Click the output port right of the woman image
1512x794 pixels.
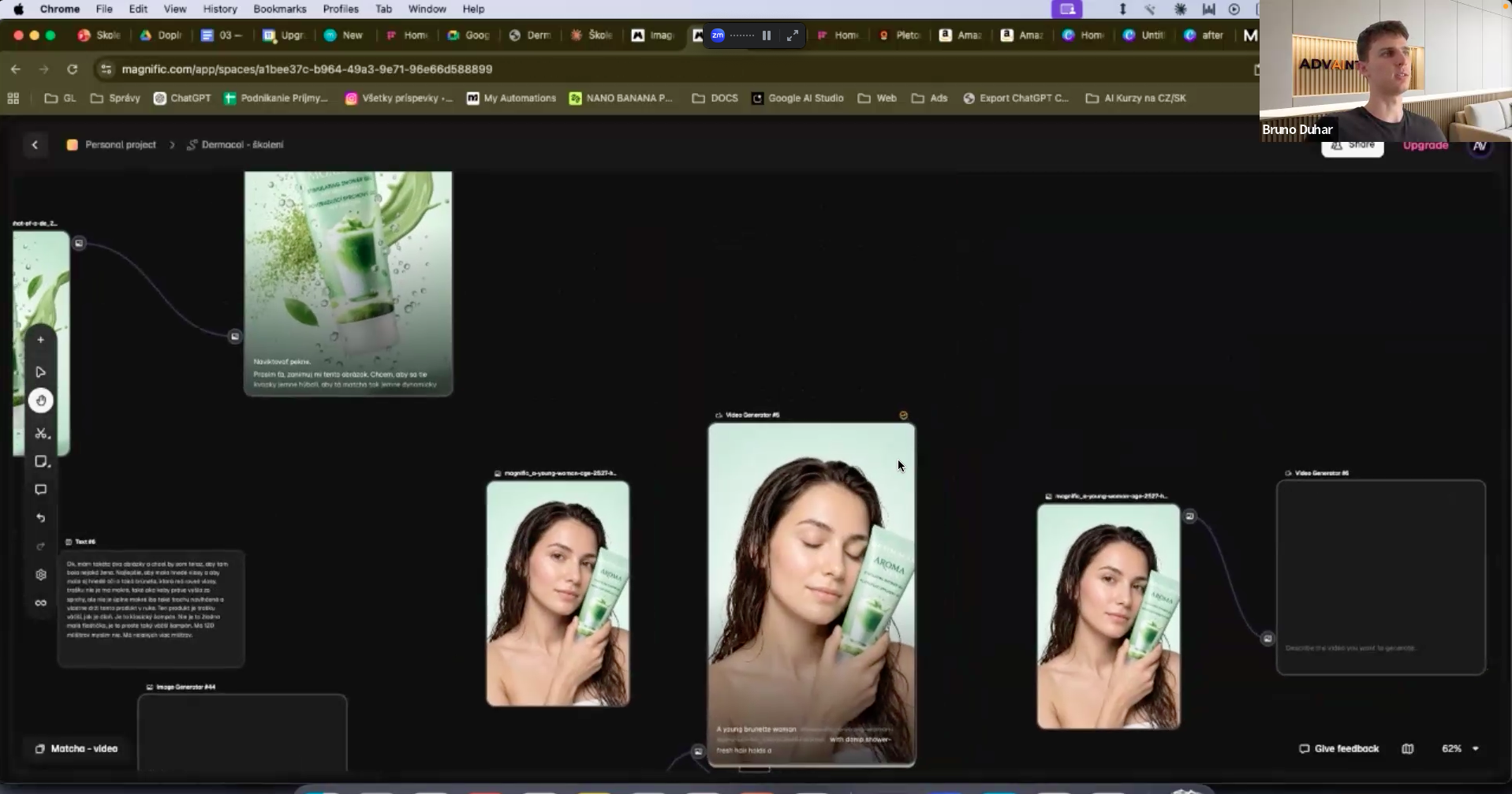[1190, 516]
